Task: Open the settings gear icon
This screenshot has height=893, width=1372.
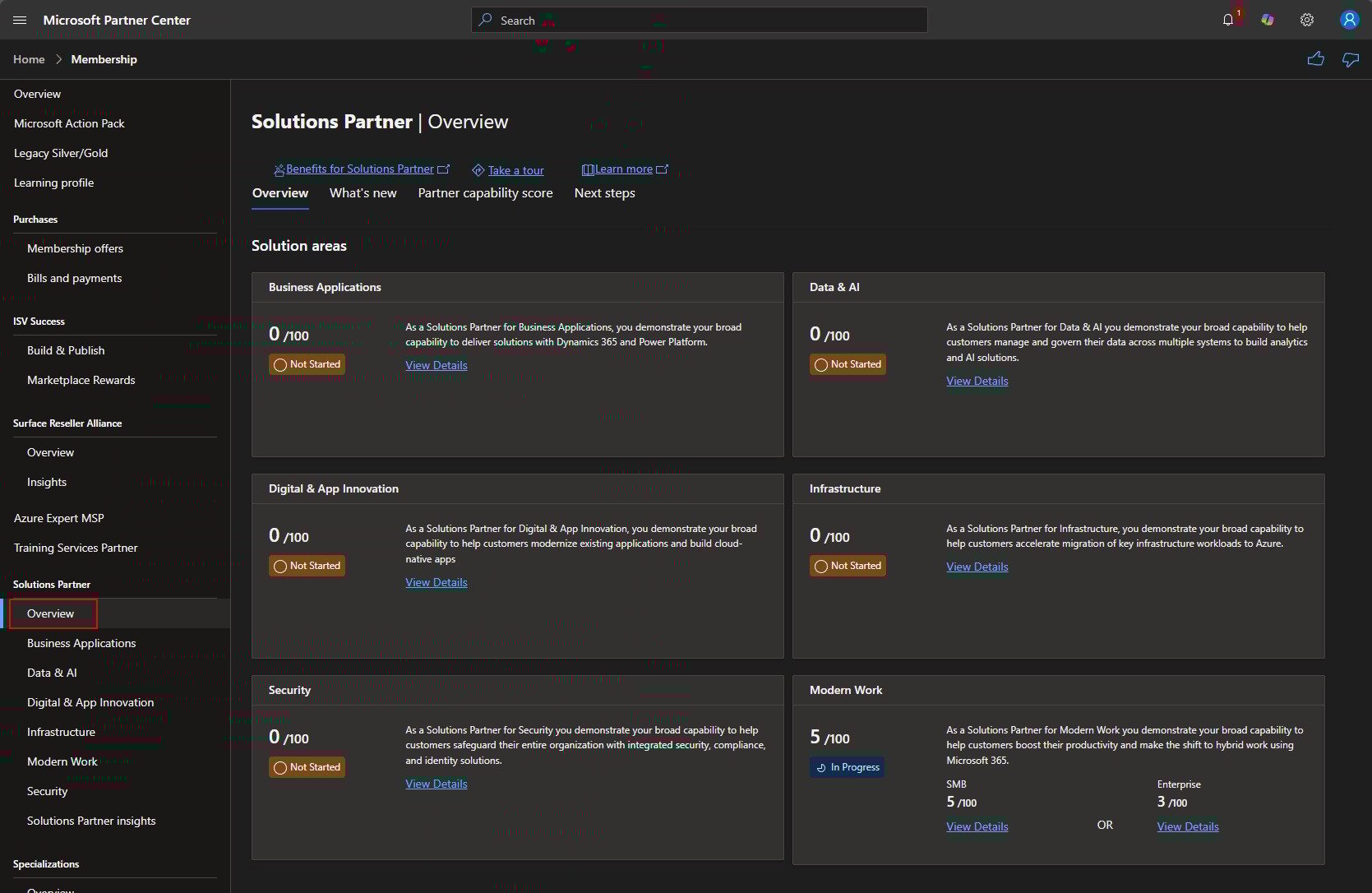Action: tap(1307, 20)
